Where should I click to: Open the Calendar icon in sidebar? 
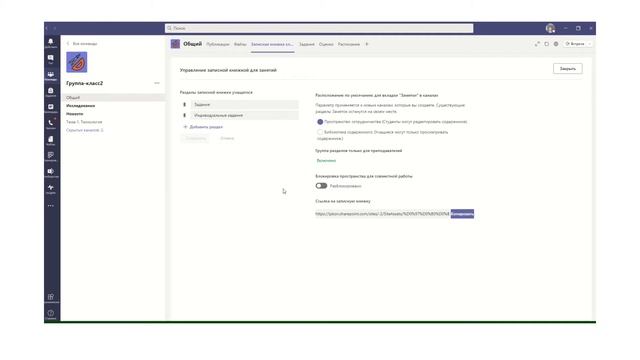tap(51, 108)
